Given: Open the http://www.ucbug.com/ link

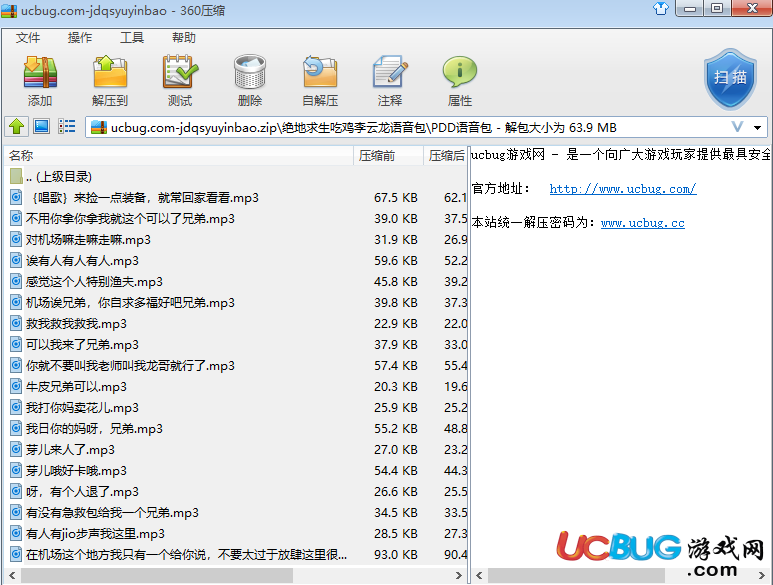Looking at the screenshot, I should [623, 189].
